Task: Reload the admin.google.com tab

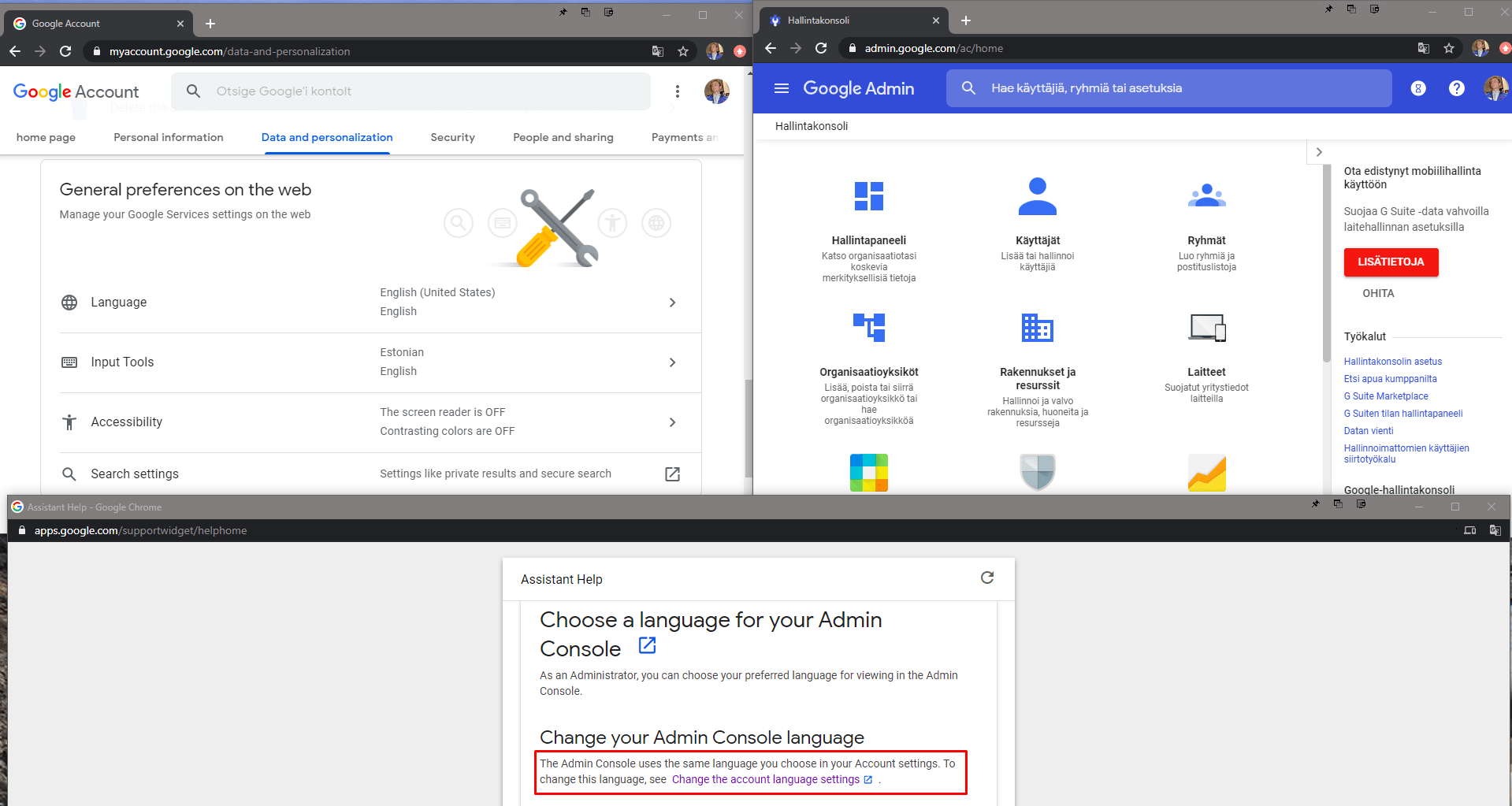Action: [x=821, y=48]
